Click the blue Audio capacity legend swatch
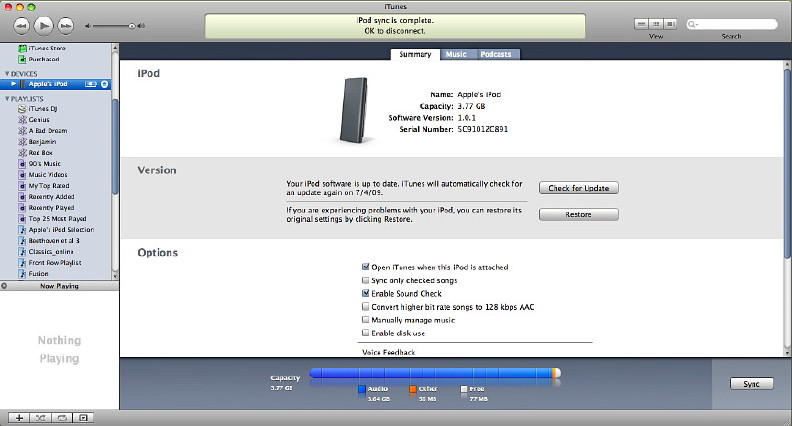Image resolution: width=792 pixels, height=426 pixels. [x=362, y=389]
